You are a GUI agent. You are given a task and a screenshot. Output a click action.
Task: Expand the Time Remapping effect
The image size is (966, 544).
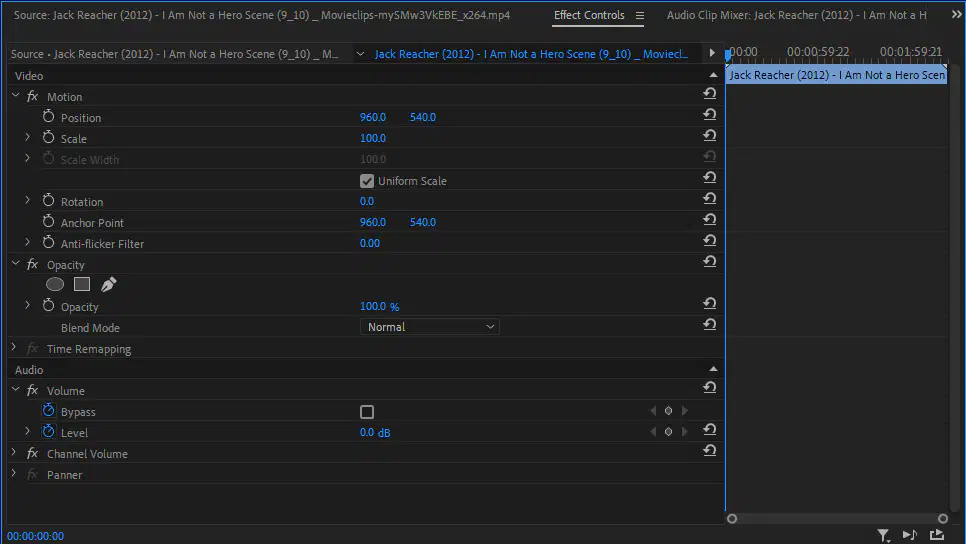(14, 347)
